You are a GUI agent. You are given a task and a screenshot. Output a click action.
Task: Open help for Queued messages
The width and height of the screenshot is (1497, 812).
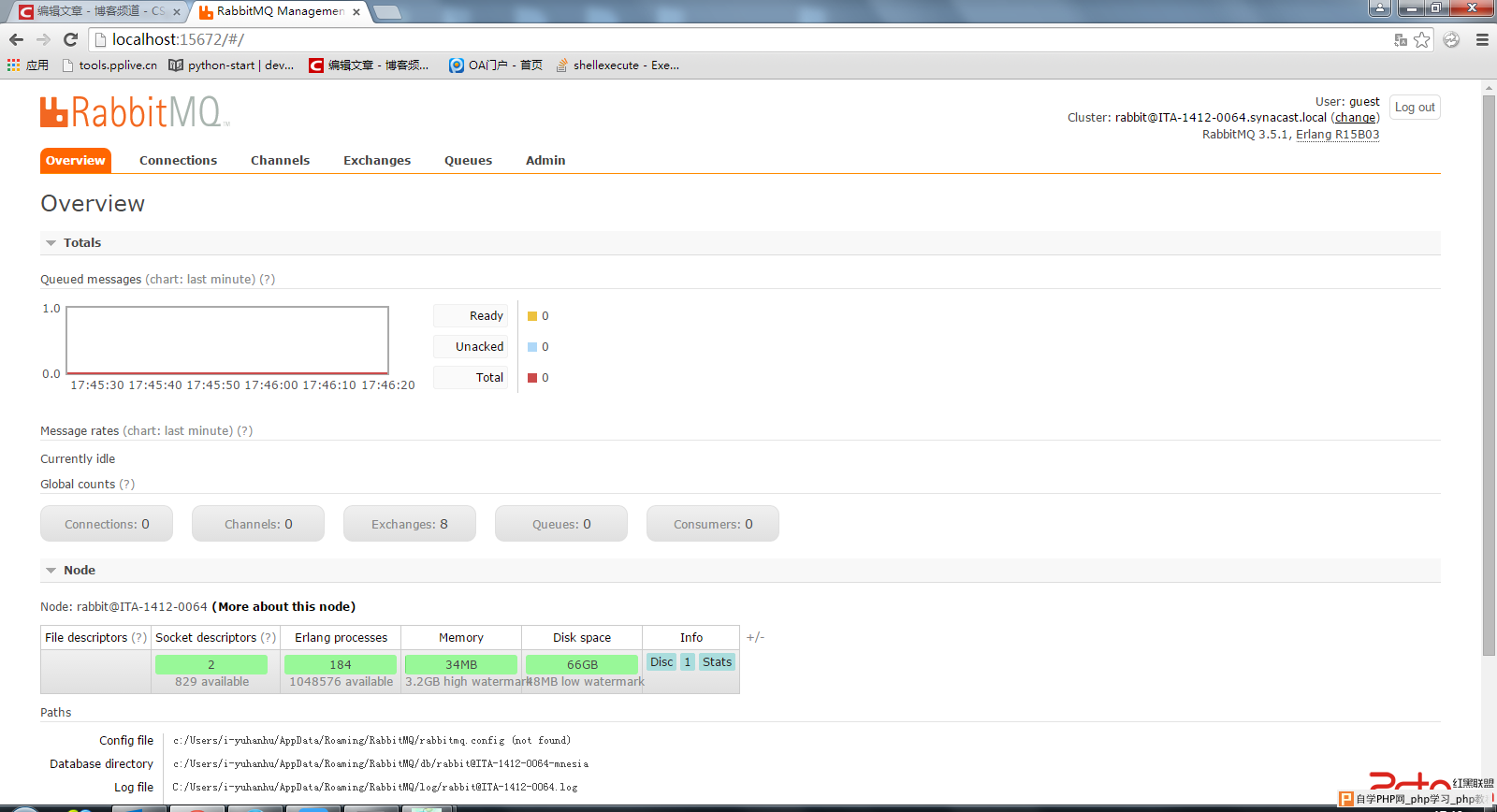[268, 279]
